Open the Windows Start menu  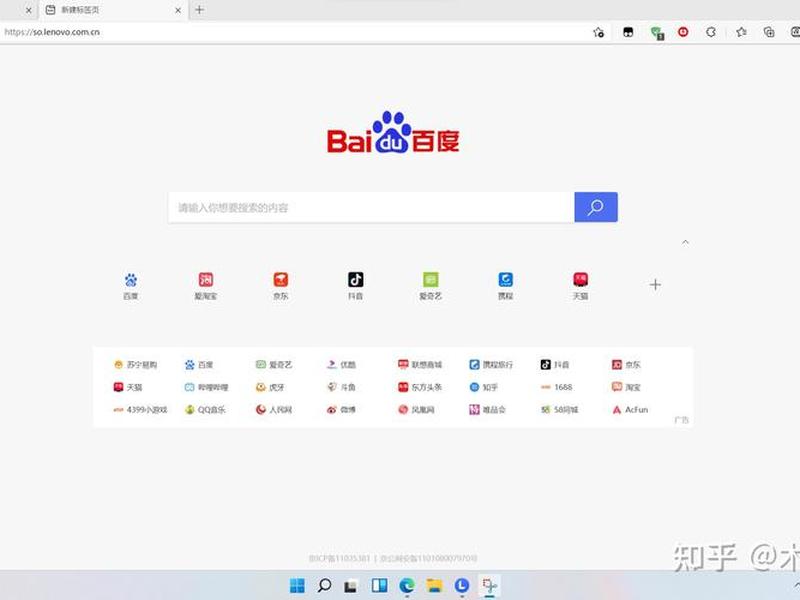297,585
